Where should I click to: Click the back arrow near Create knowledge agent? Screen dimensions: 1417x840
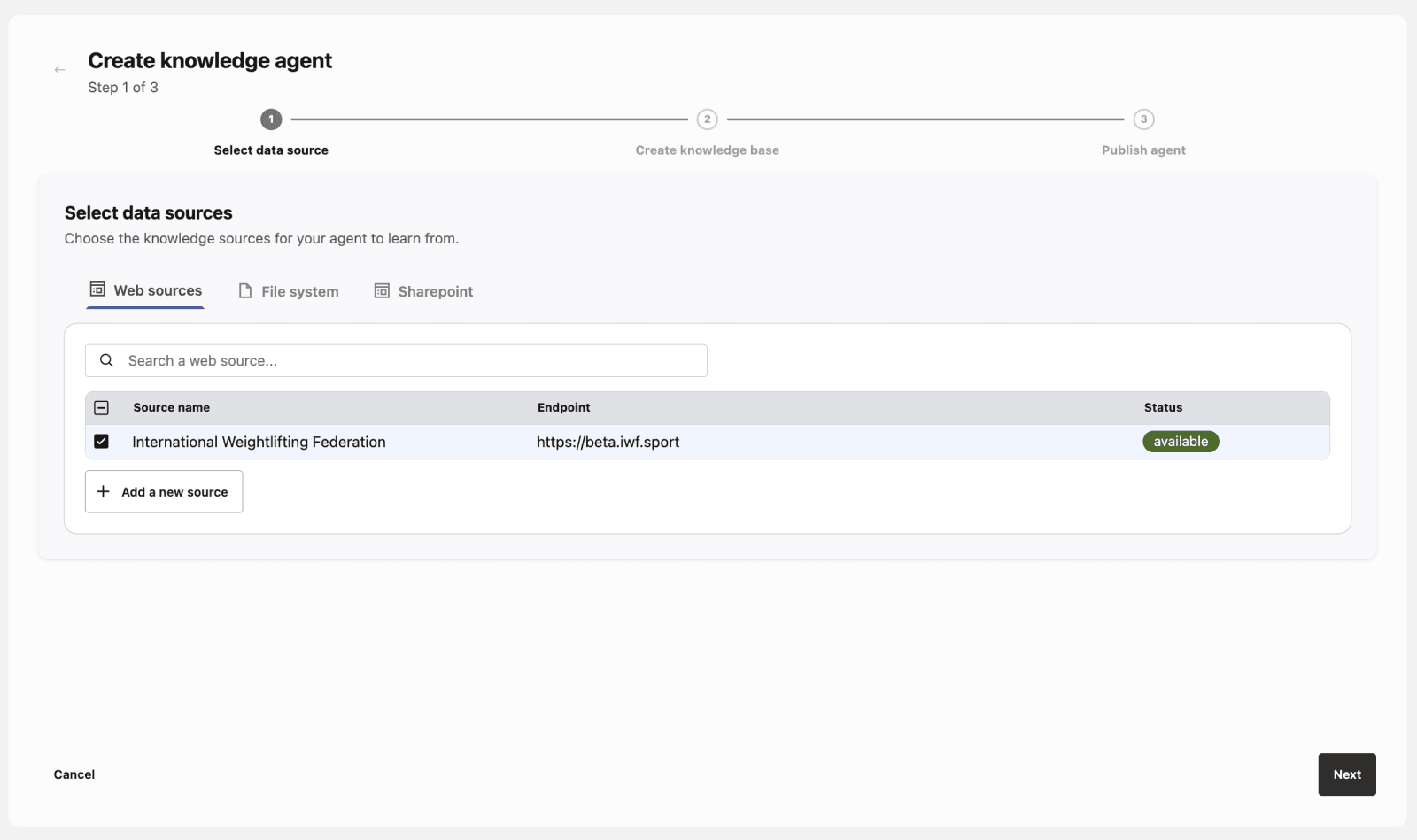coord(58,69)
